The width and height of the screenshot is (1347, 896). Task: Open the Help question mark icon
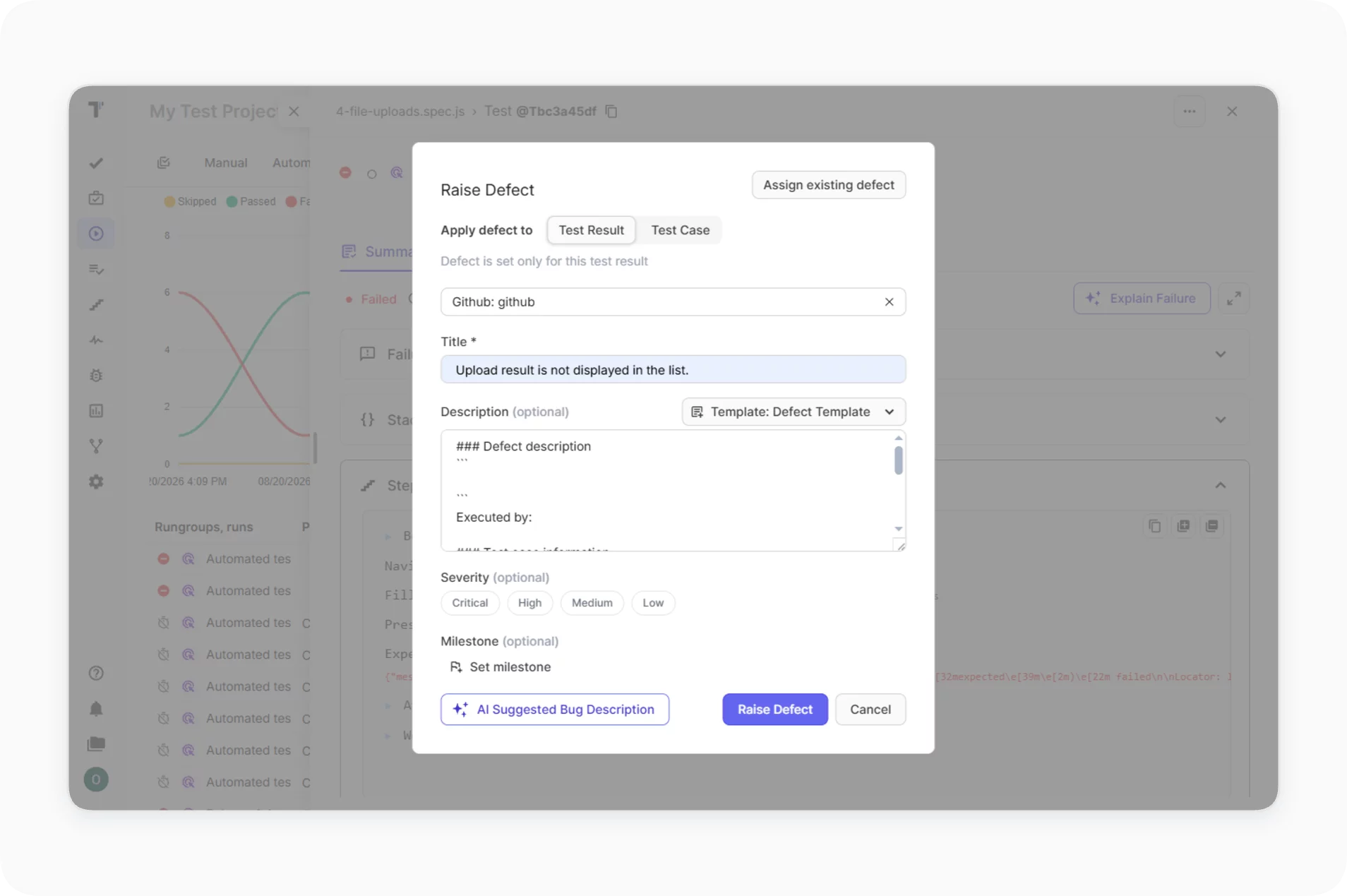pyautogui.click(x=96, y=673)
